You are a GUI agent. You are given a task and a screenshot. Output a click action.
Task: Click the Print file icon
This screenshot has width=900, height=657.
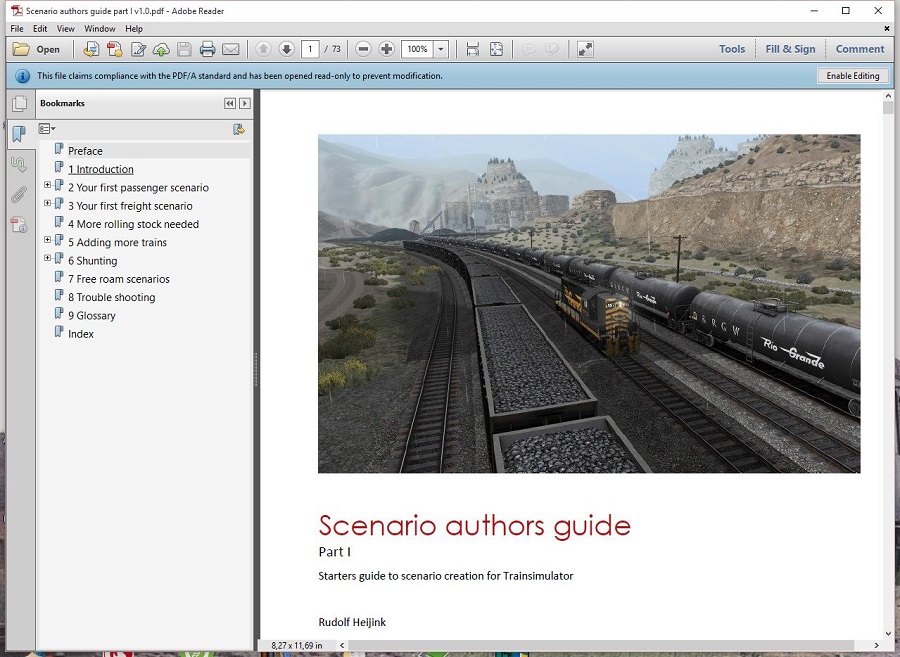click(x=207, y=49)
